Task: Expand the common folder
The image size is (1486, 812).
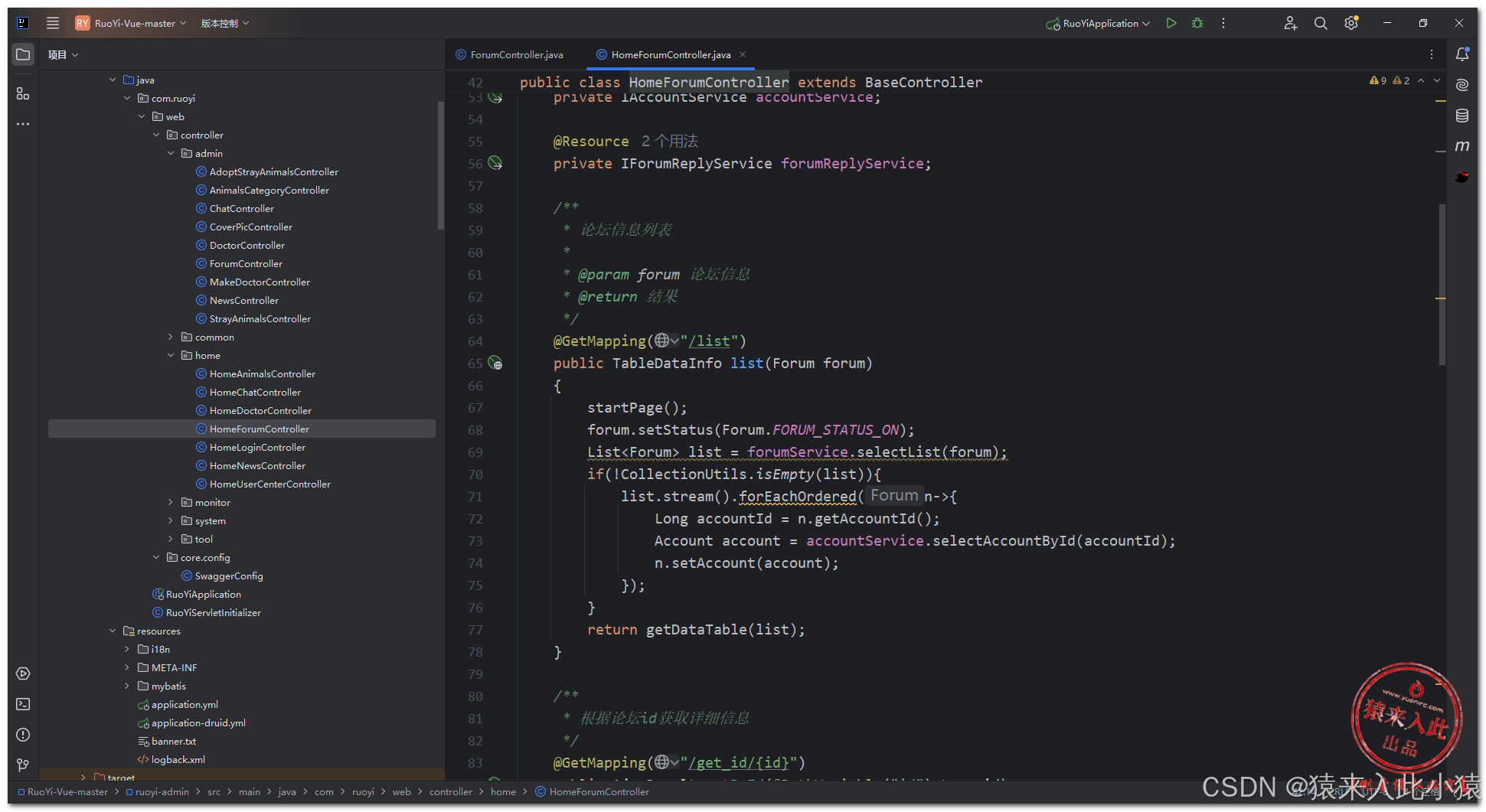Action: tap(171, 337)
